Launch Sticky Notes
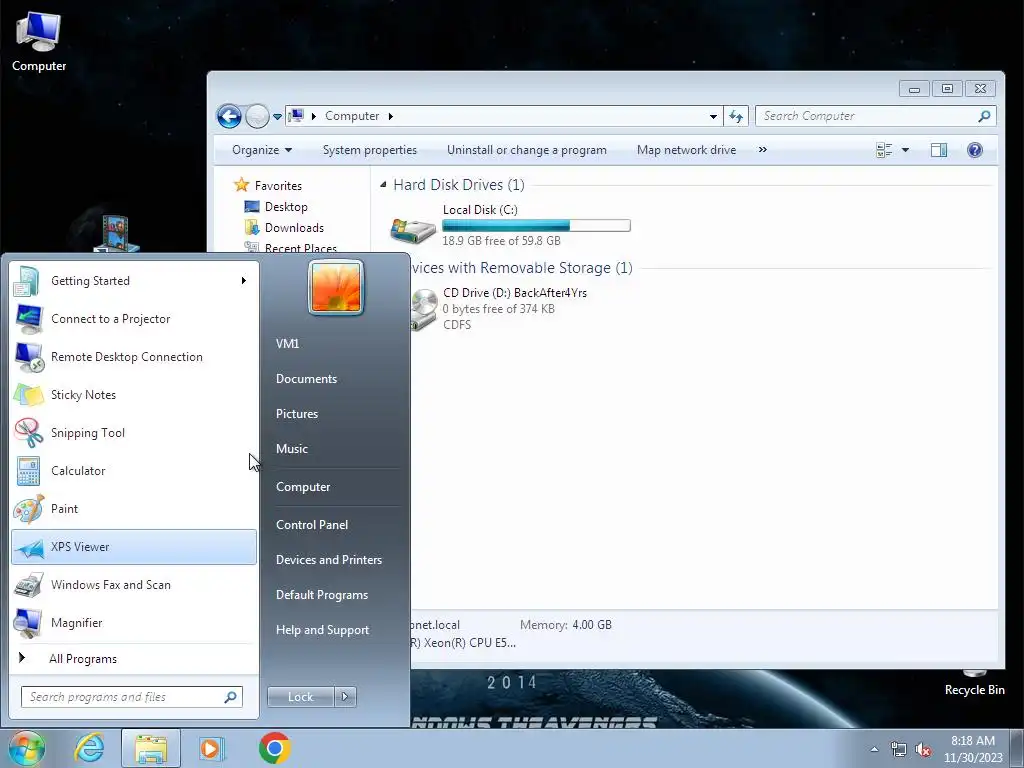The height and width of the screenshot is (768, 1024). click(x=134, y=394)
